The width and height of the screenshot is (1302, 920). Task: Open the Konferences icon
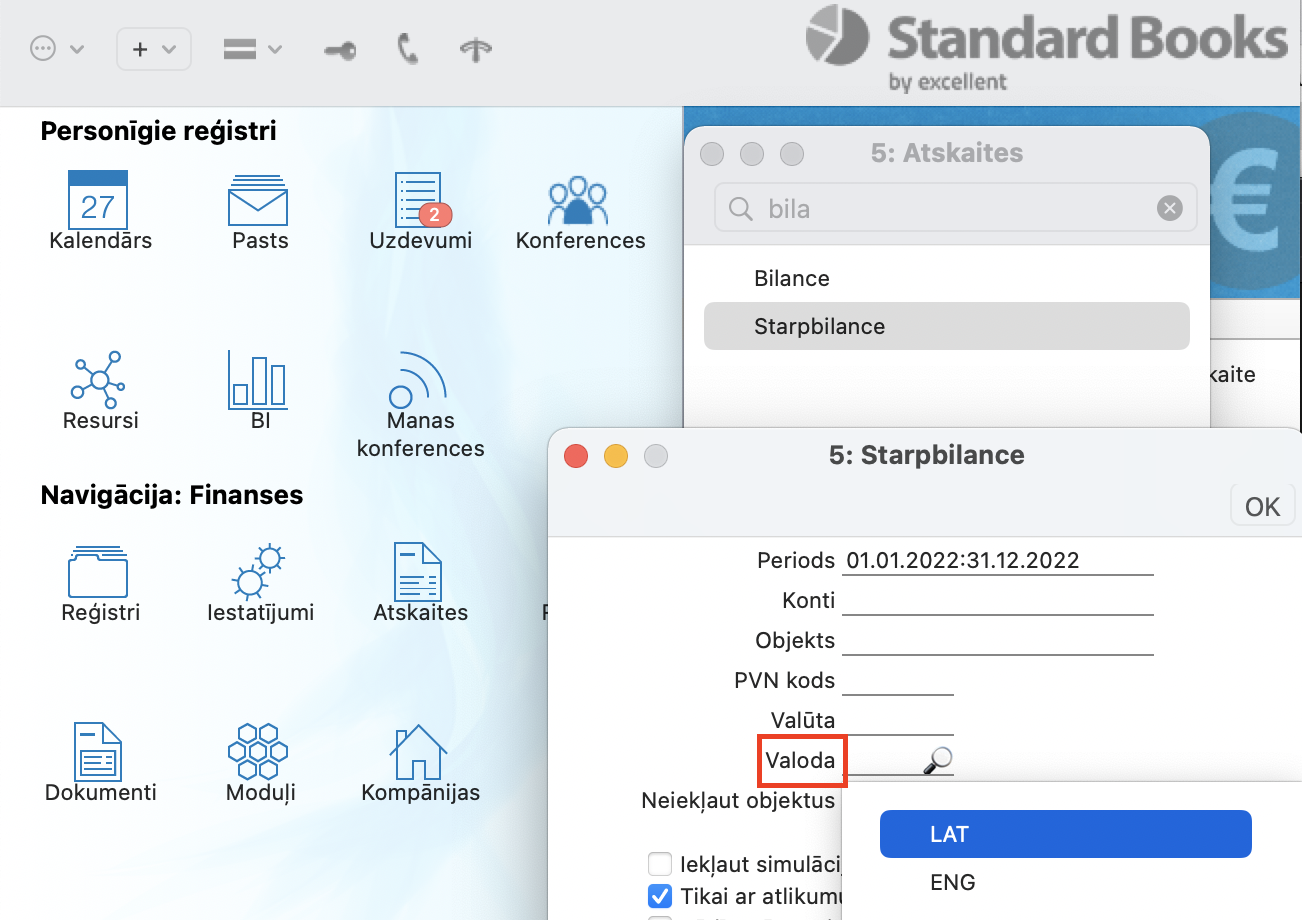point(578,200)
